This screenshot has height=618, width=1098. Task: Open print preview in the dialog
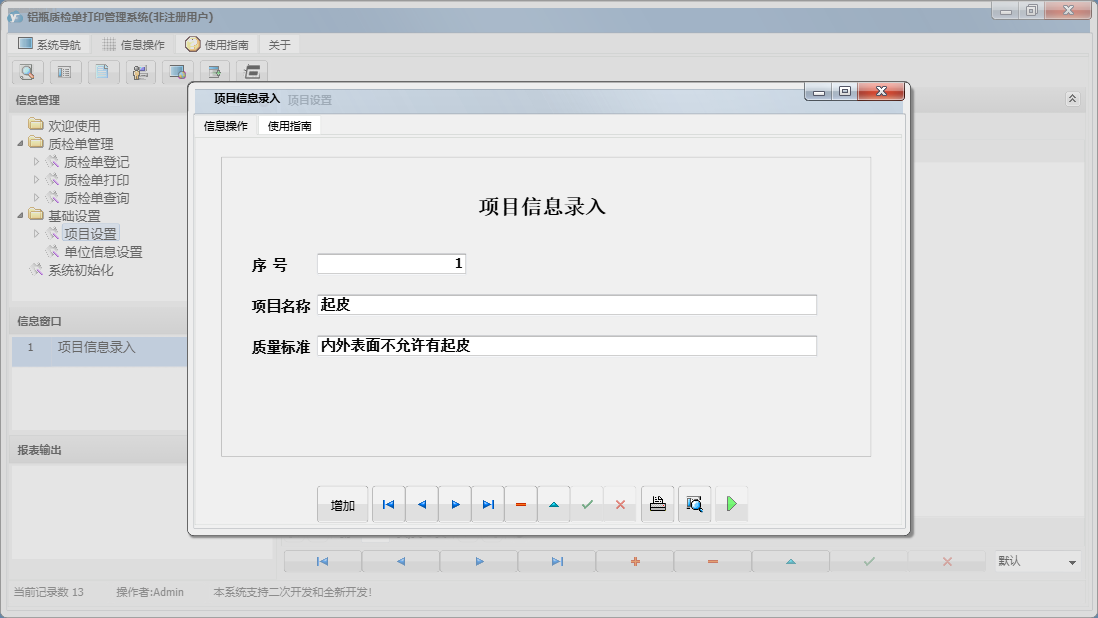coord(694,504)
